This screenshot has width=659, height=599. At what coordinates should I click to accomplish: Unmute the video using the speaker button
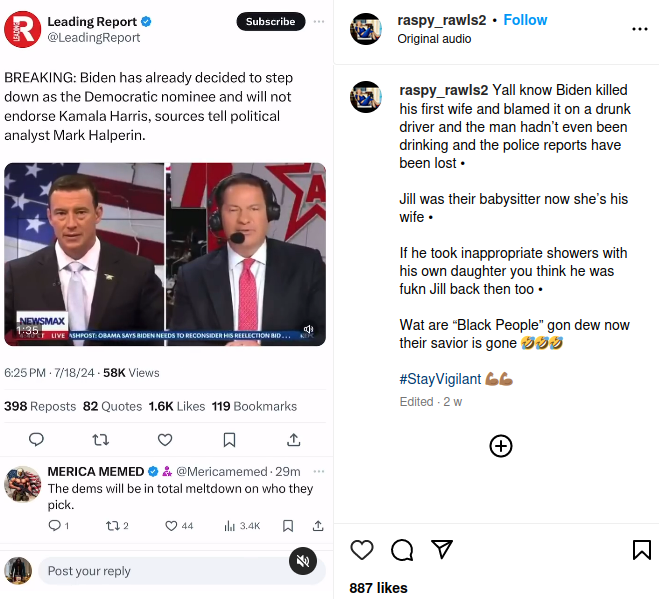tap(303, 561)
